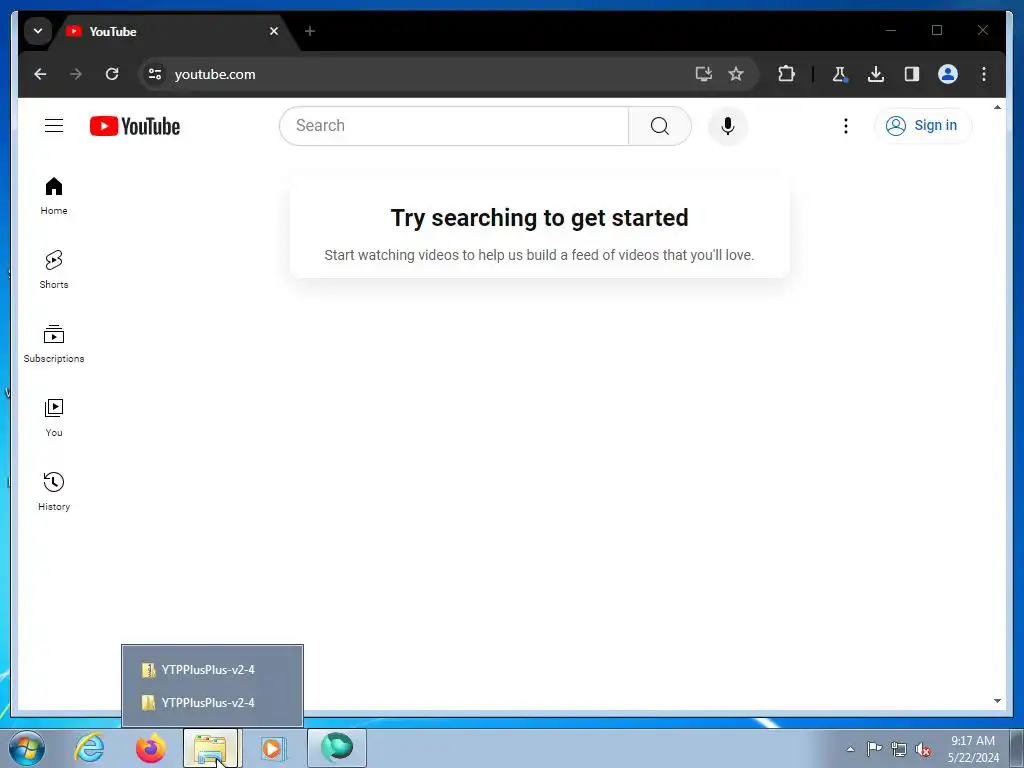The width and height of the screenshot is (1024, 768).
Task: Reload the page
Action: [x=112, y=74]
